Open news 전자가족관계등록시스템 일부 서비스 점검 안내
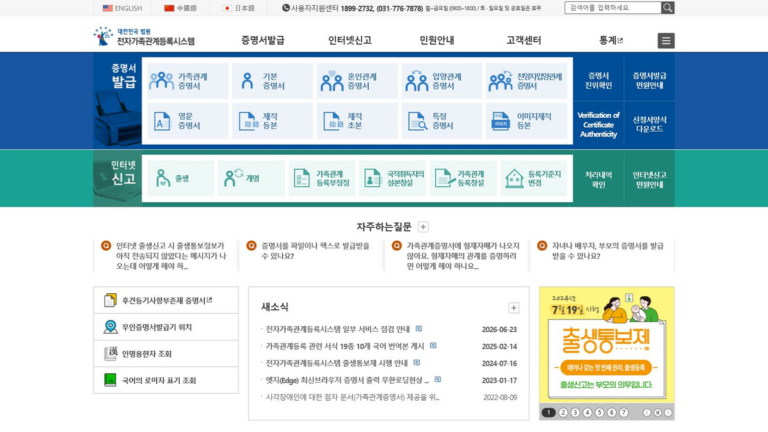The width and height of the screenshot is (768, 432). click(x=337, y=329)
